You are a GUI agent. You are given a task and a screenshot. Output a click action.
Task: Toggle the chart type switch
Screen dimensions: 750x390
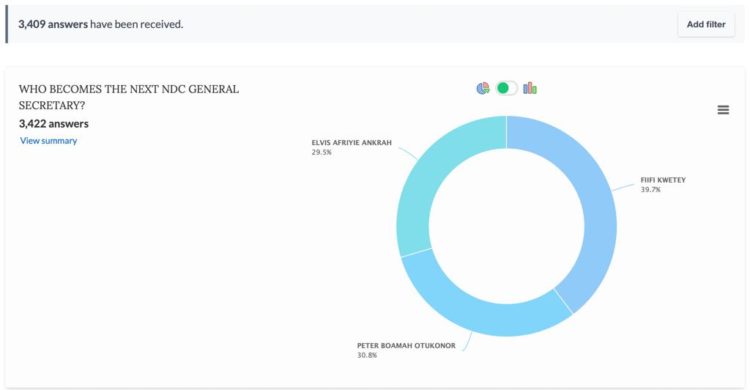[507, 88]
